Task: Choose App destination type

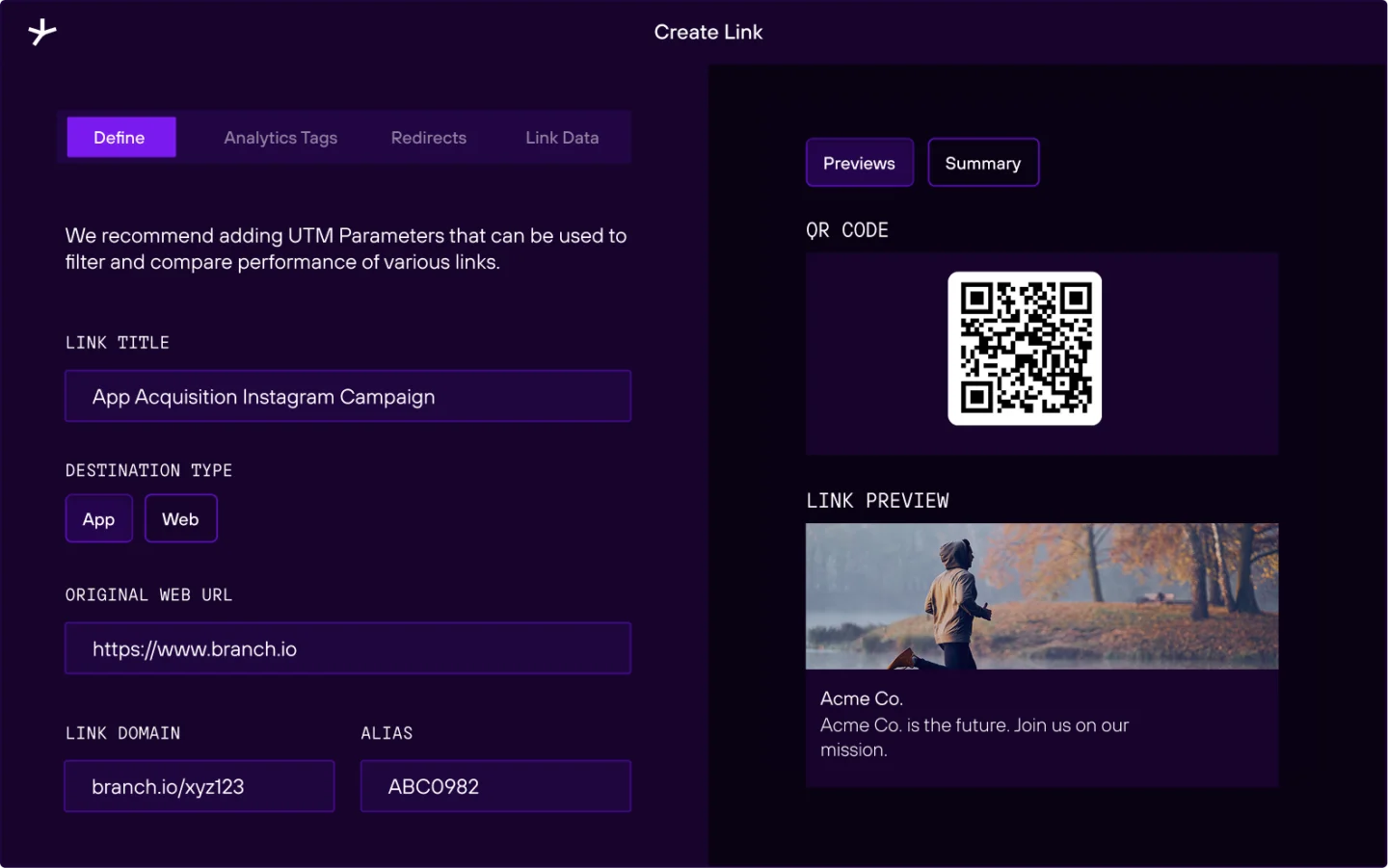Action: pos(98,519)
